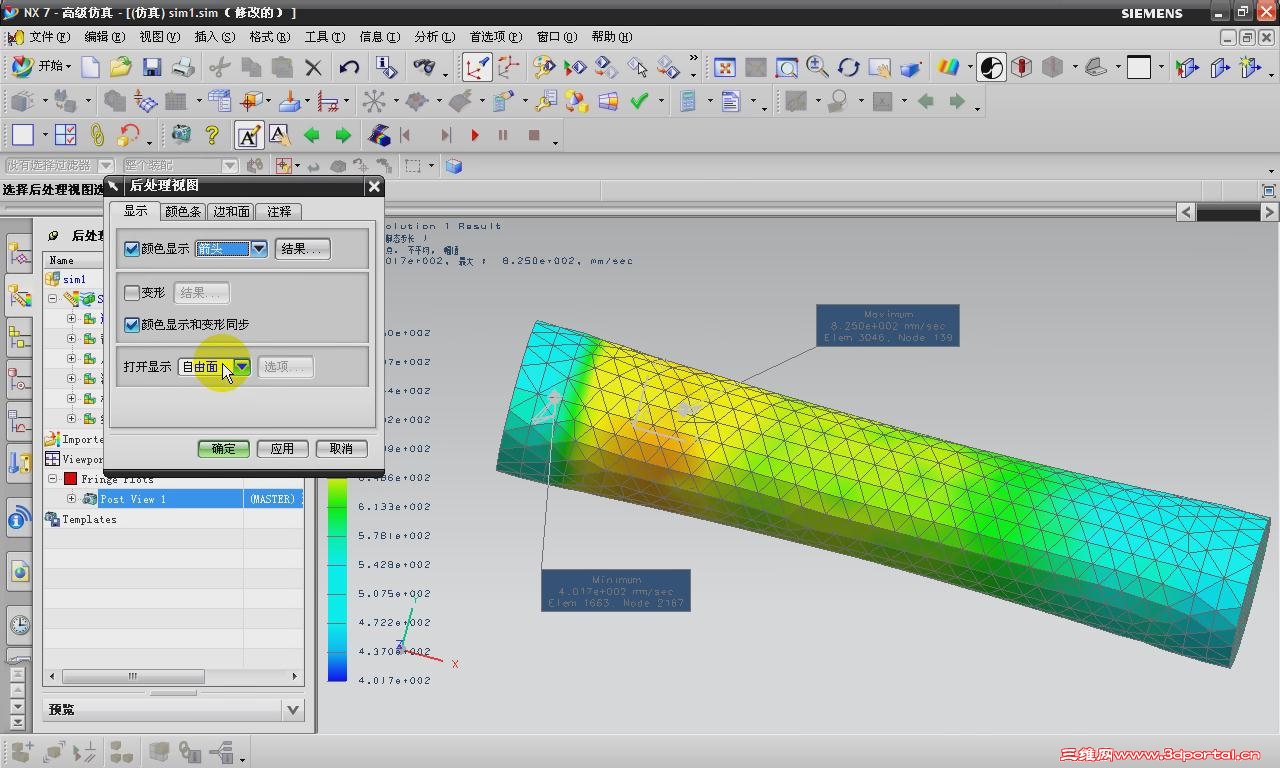Click the green checkmark icon in toolbar
Screen dimensions: 1280x768
point(640,100)
